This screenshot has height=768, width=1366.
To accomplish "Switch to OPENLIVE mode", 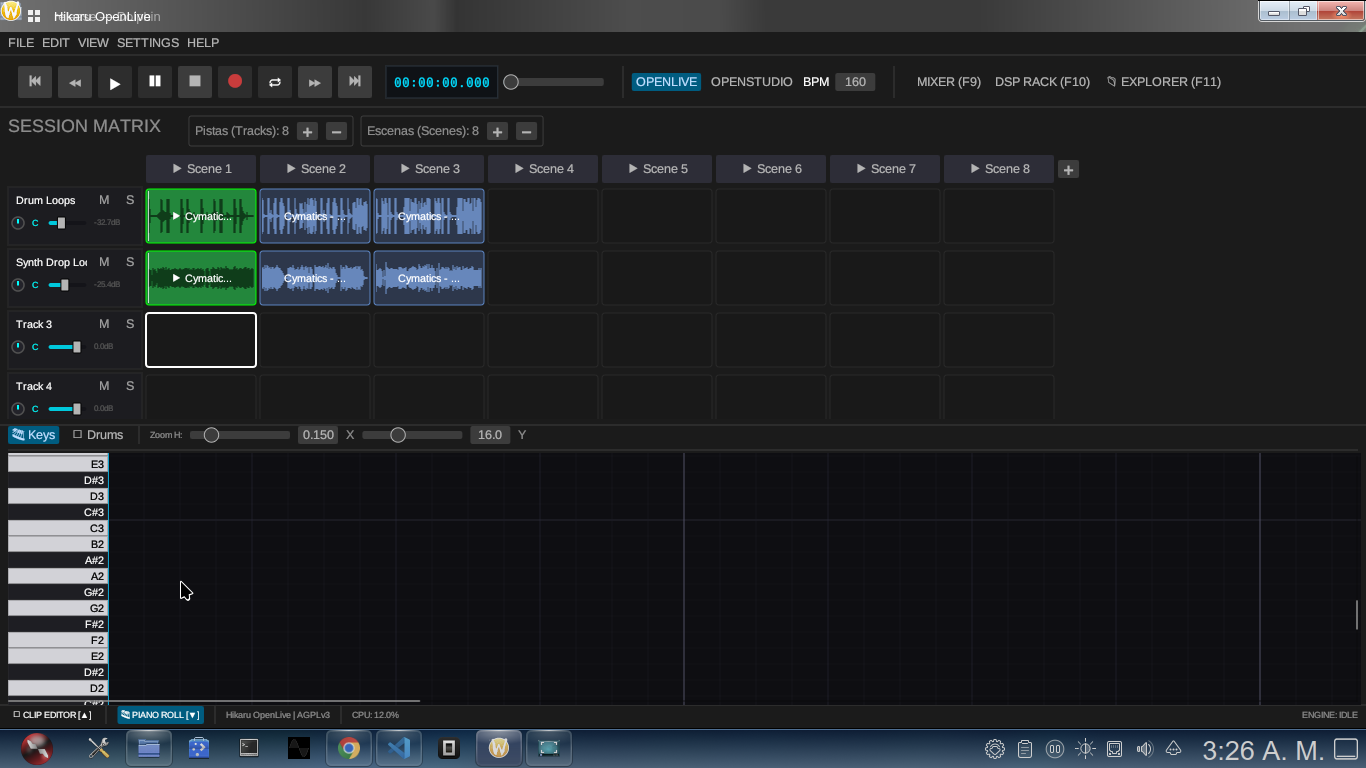I will 667,82.
